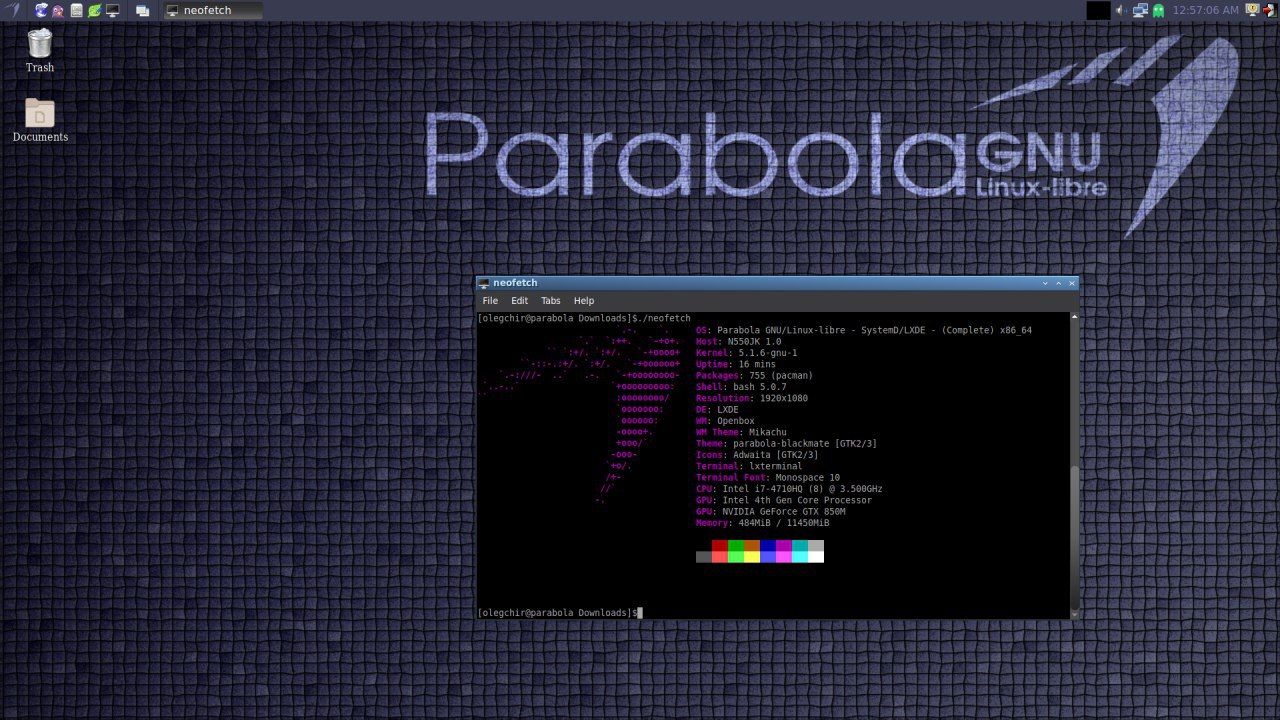Launch the green leaf text editor
This screenshot has height=720, width=1280.
[x=94, y=10]
